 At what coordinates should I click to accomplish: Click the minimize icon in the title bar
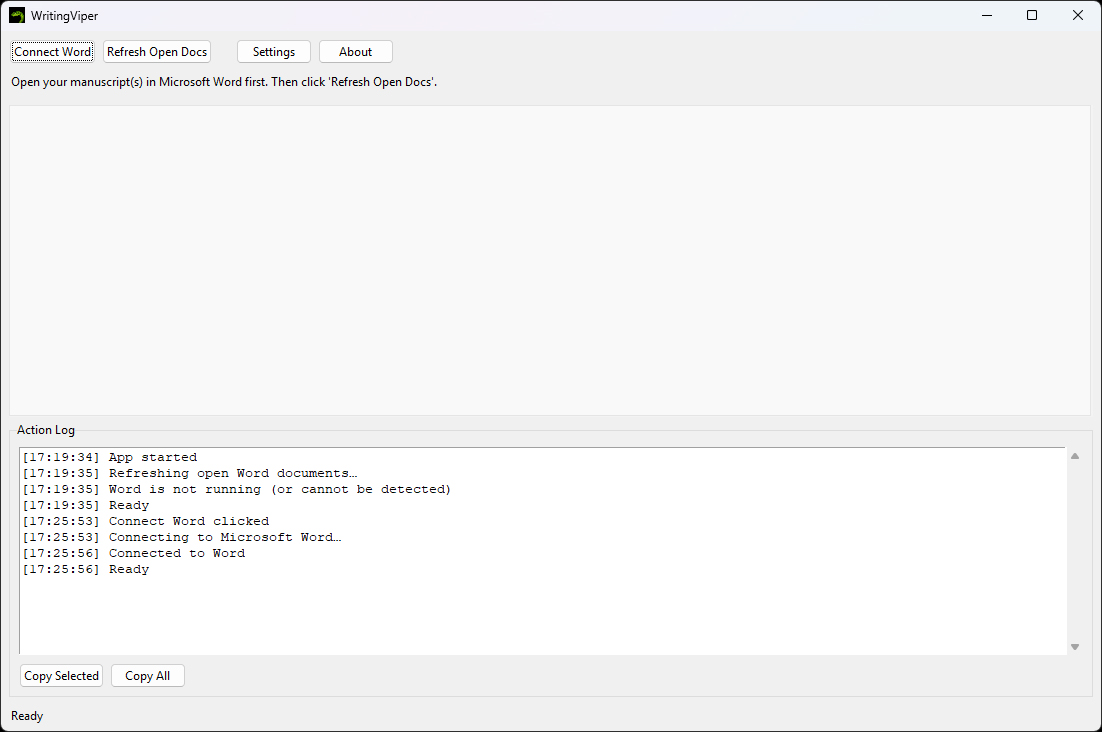point(986,15)
